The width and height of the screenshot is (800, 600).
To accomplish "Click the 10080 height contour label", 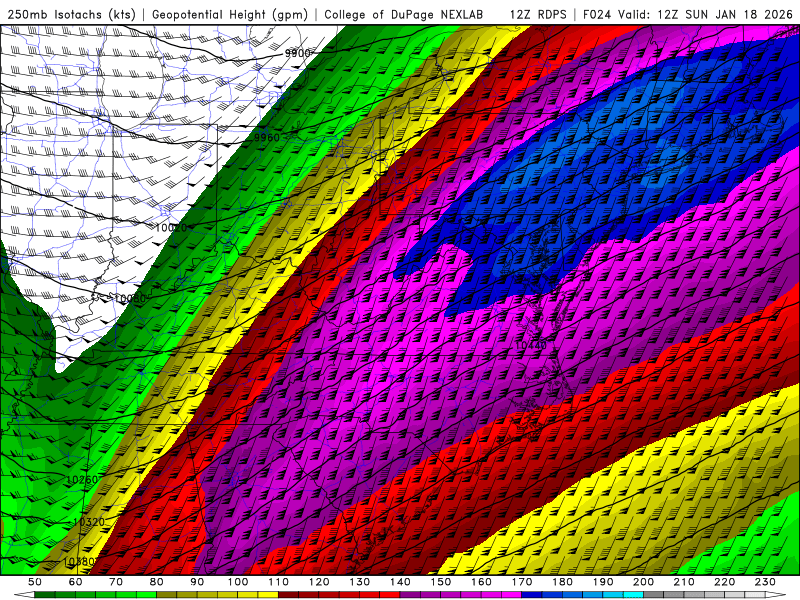I will [x=130, y=298].
